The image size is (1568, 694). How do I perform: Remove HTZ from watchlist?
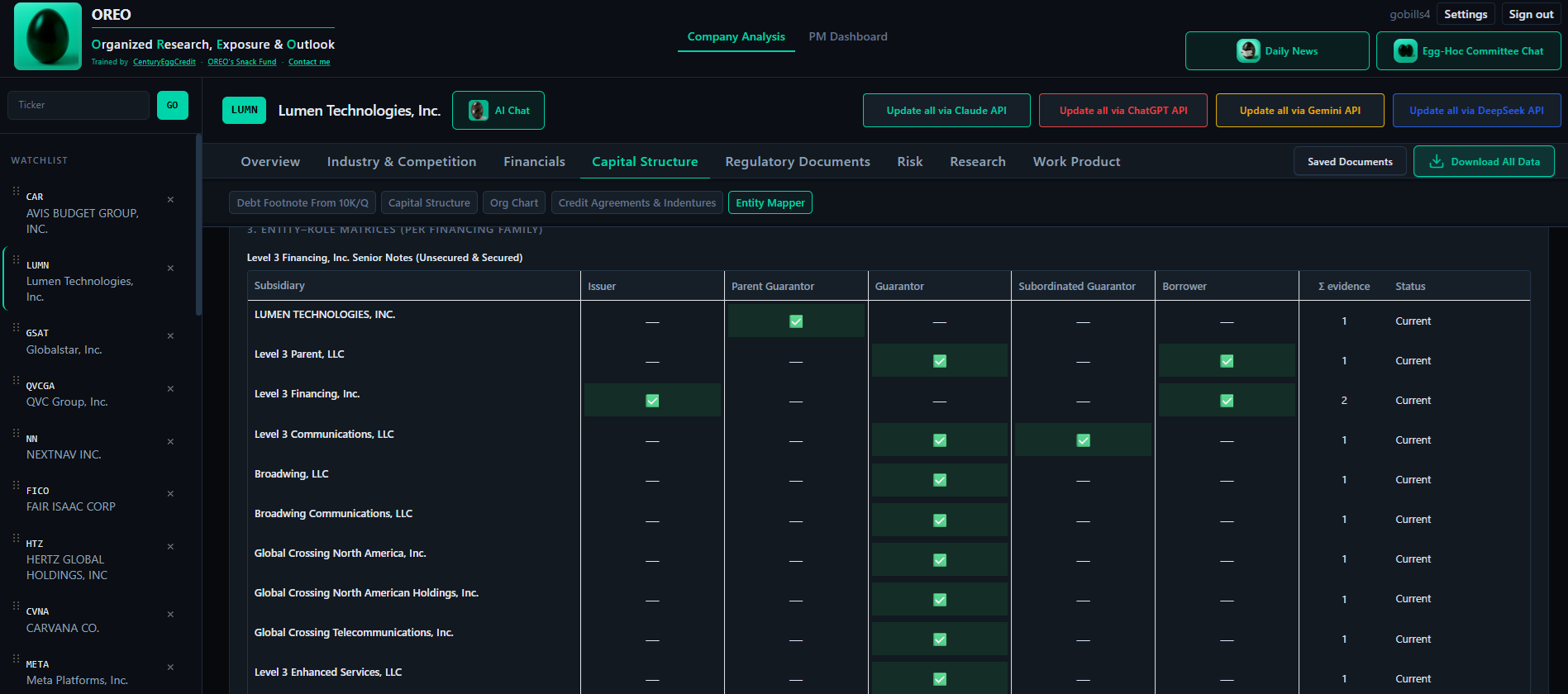pos(170,546)
